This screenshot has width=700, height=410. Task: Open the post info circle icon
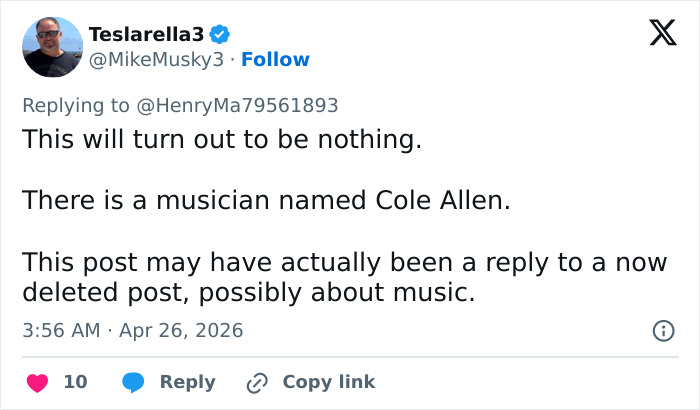coord(662,330)
